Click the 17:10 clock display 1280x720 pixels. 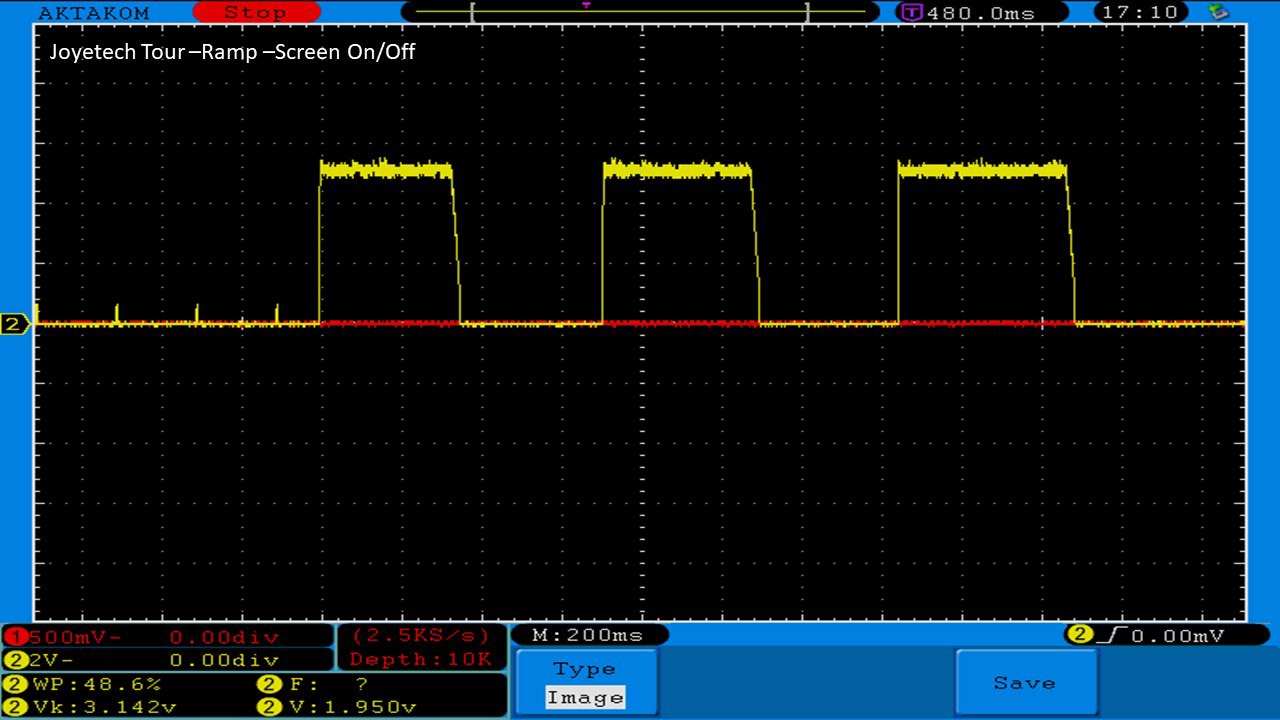click(1142, 13)
